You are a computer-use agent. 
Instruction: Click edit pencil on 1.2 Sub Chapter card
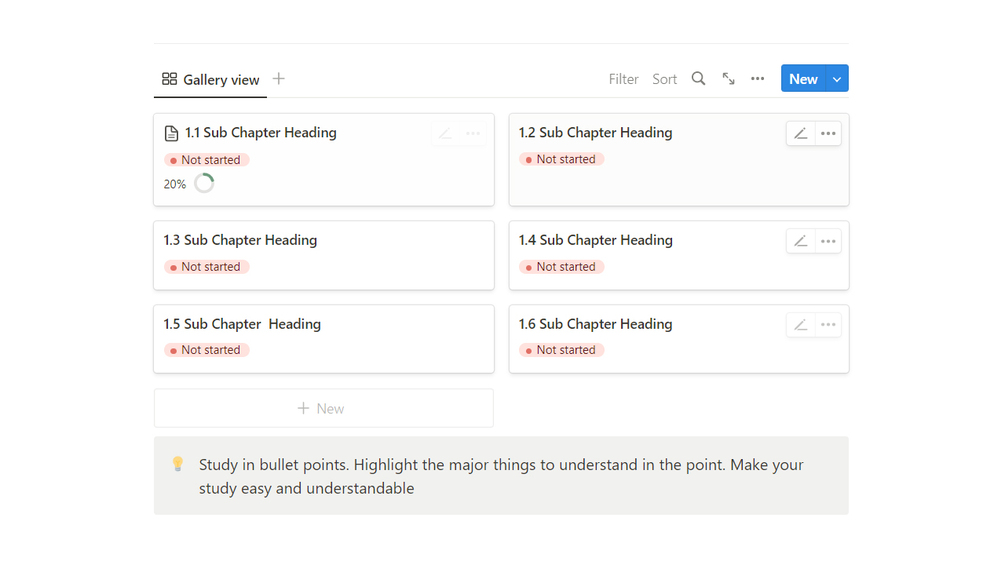tap(800, 133)
